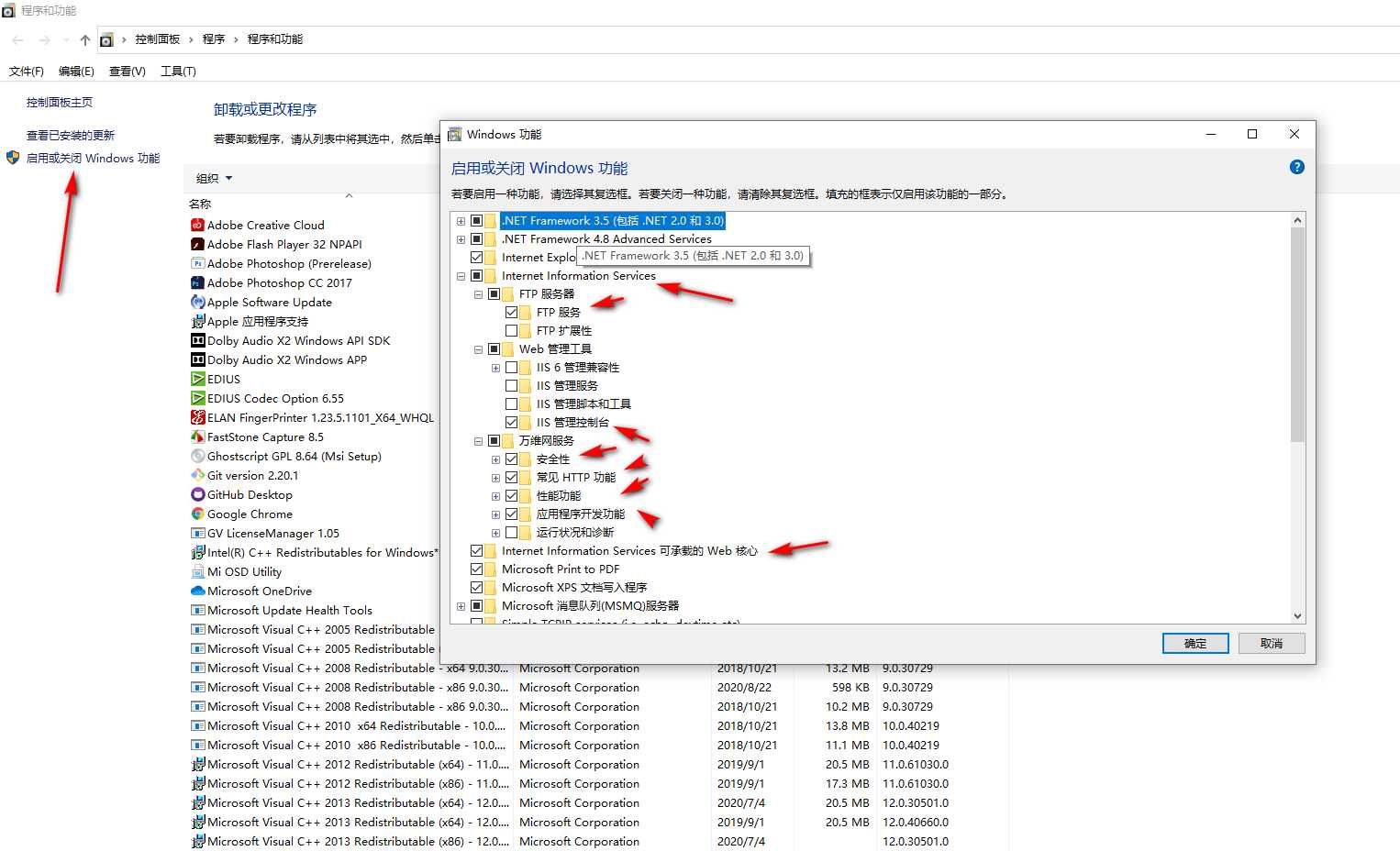Click 程序 in the breadcrumb path
This screenshot has width=1400, height=851.
214,39
